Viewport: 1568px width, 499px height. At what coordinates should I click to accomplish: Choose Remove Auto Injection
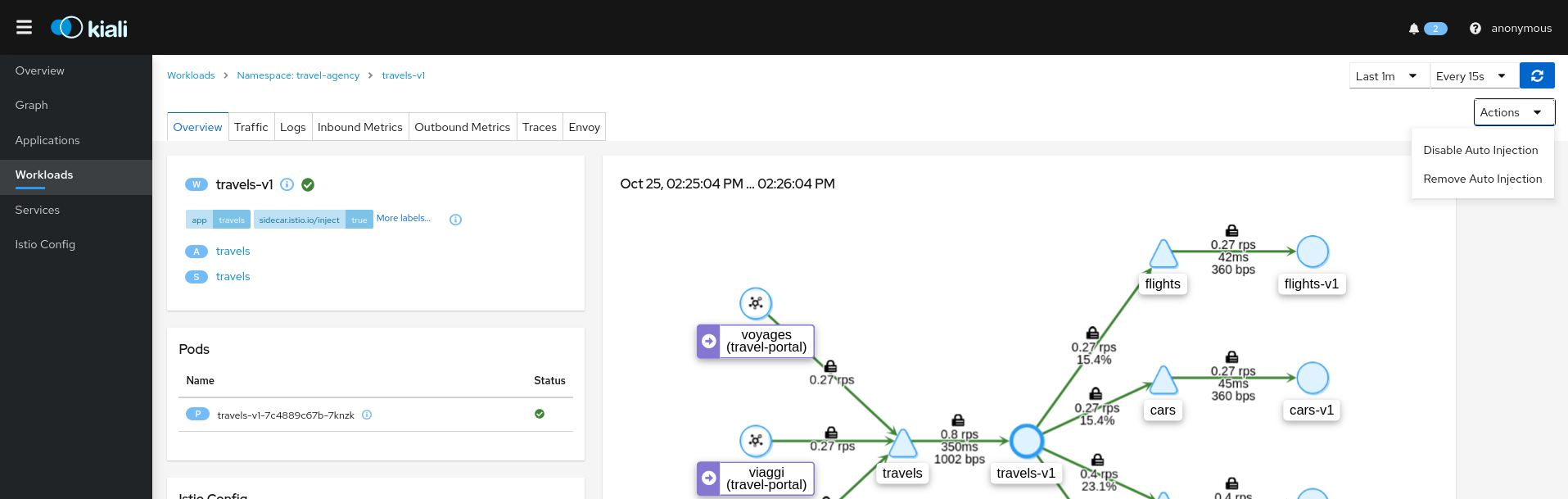(1482, 179)
